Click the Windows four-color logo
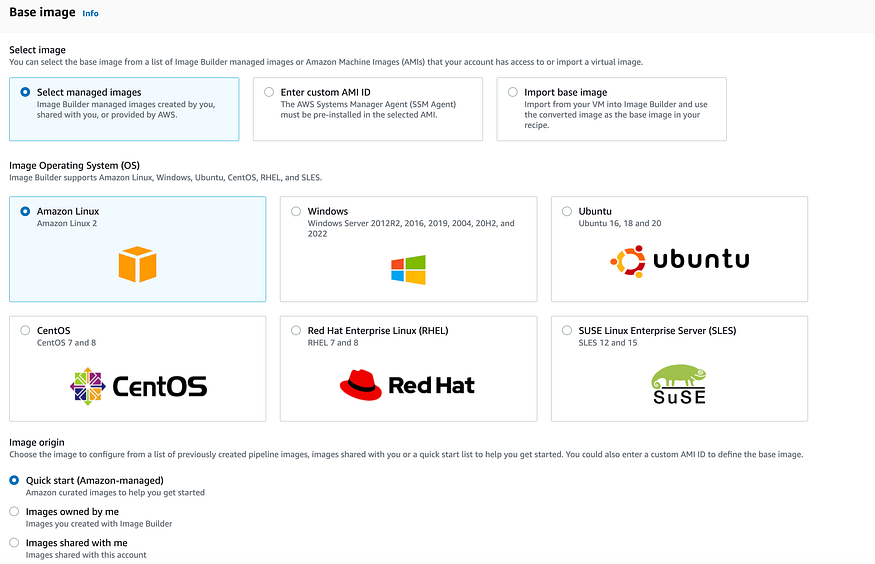 coord(408,270)
